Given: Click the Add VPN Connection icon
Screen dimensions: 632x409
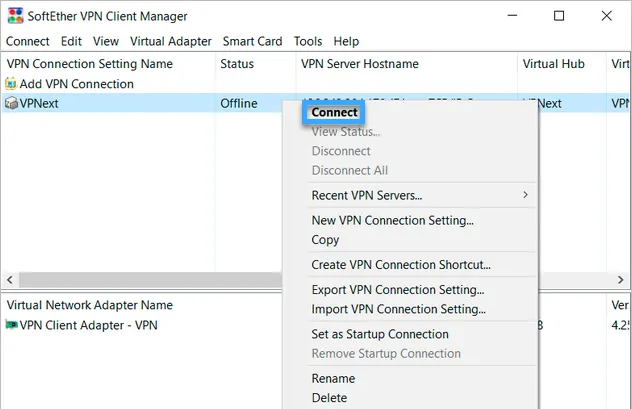Looking at the screenshot, I should click(11, 84).
